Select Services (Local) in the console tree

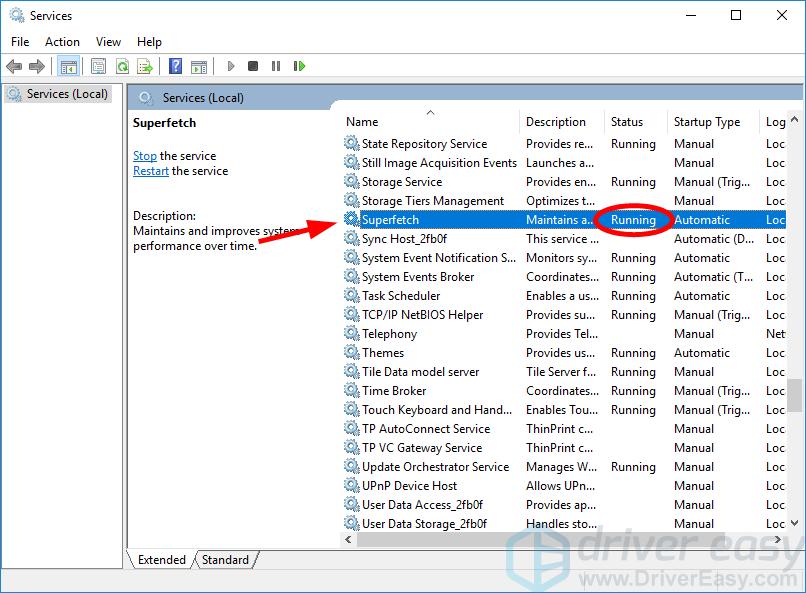(x=58, y=94)
